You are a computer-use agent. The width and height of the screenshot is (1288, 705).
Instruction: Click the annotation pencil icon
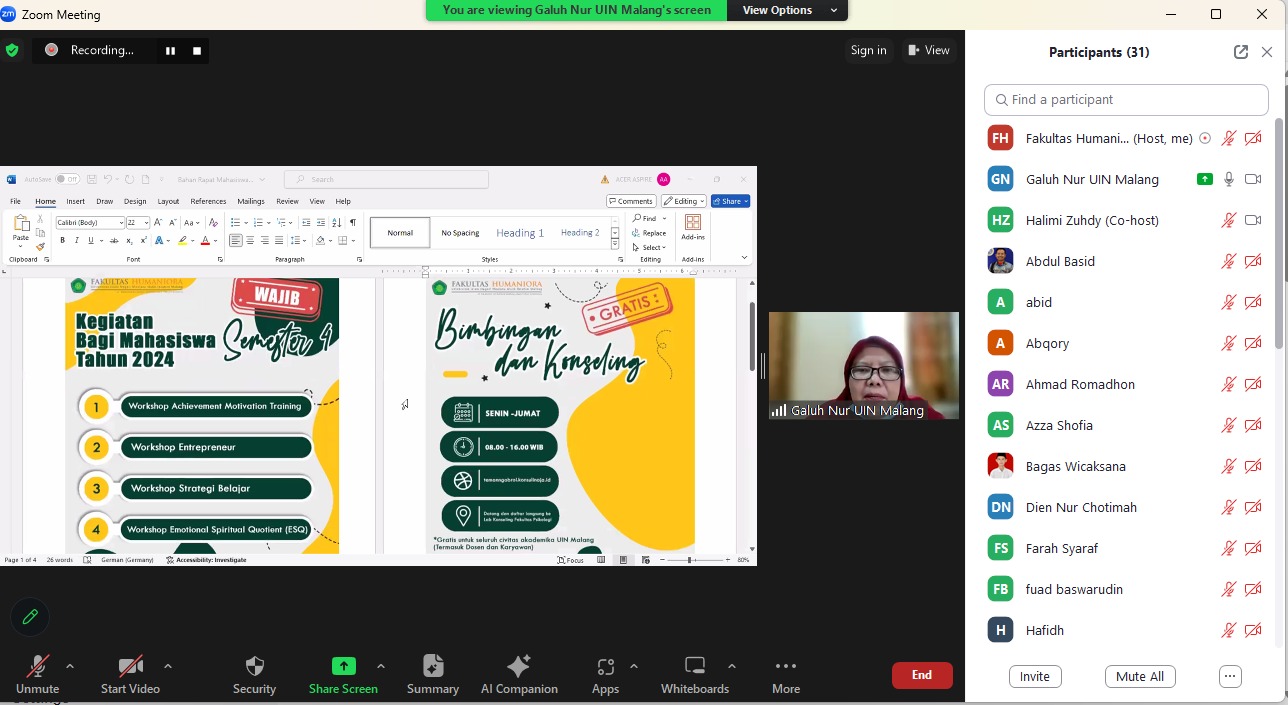point(30,617)
